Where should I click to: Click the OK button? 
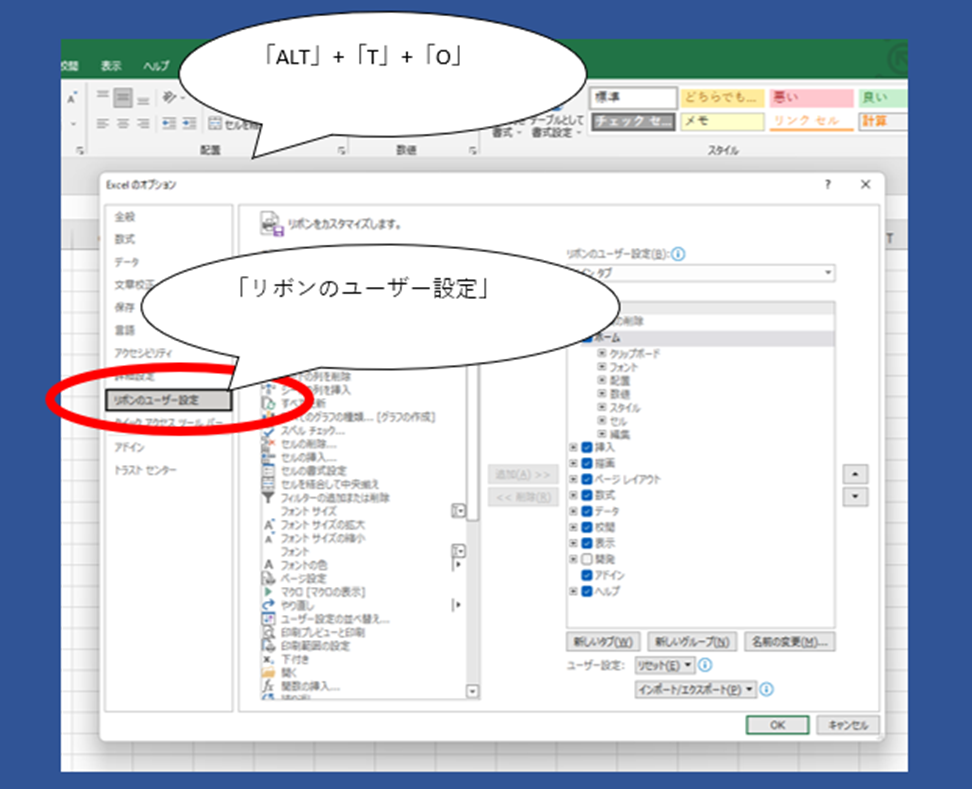(777, 725)
